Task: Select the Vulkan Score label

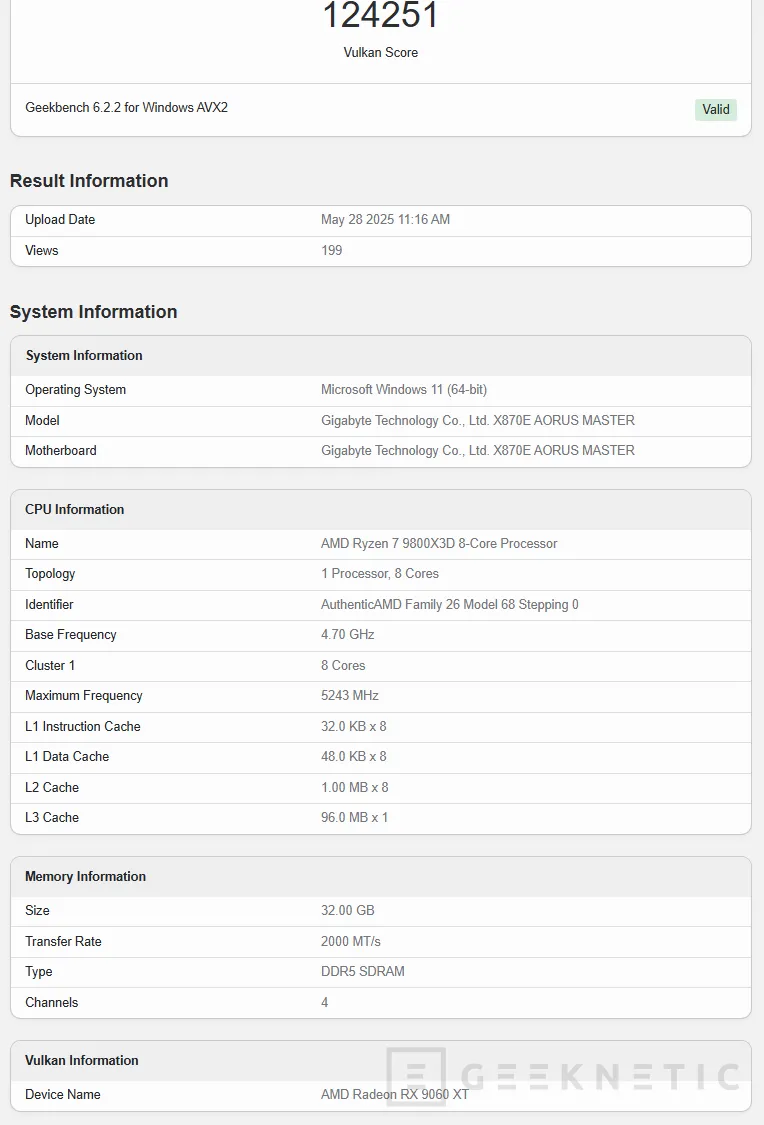Action: click(380, 52)
